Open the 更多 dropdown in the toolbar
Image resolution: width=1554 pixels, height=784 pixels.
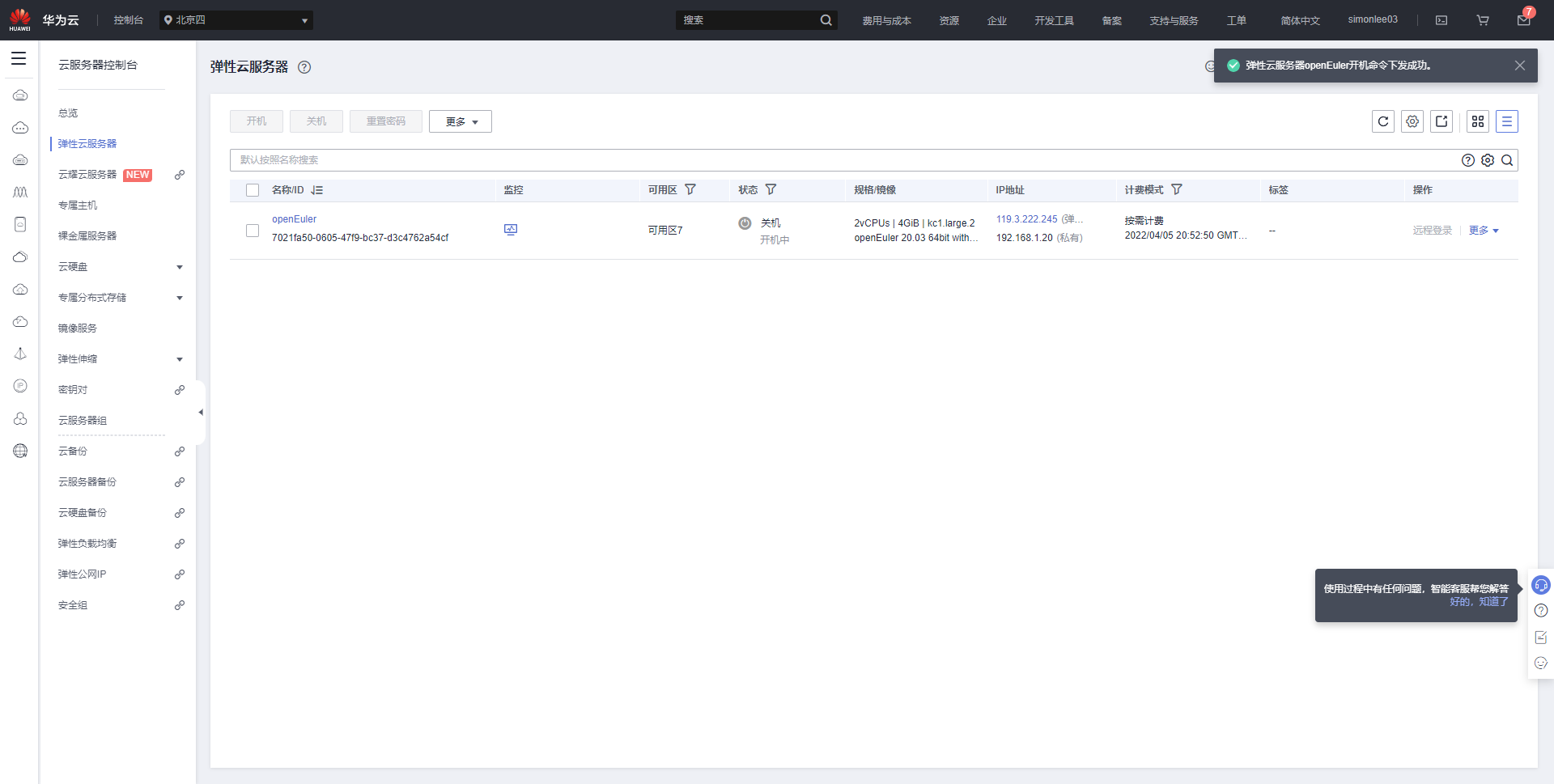[x=461, y=121]
